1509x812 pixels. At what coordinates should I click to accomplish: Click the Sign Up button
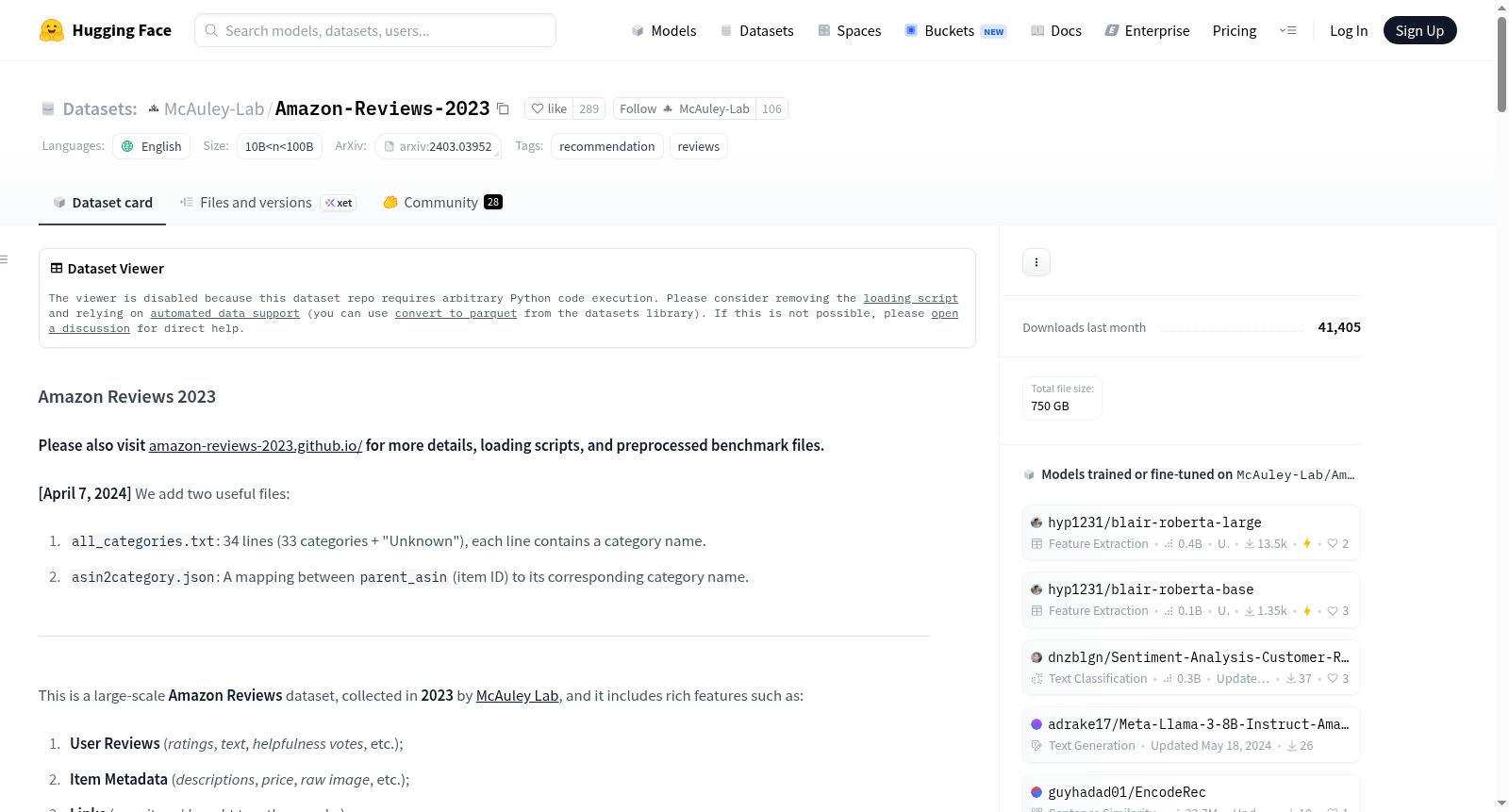1420,30
